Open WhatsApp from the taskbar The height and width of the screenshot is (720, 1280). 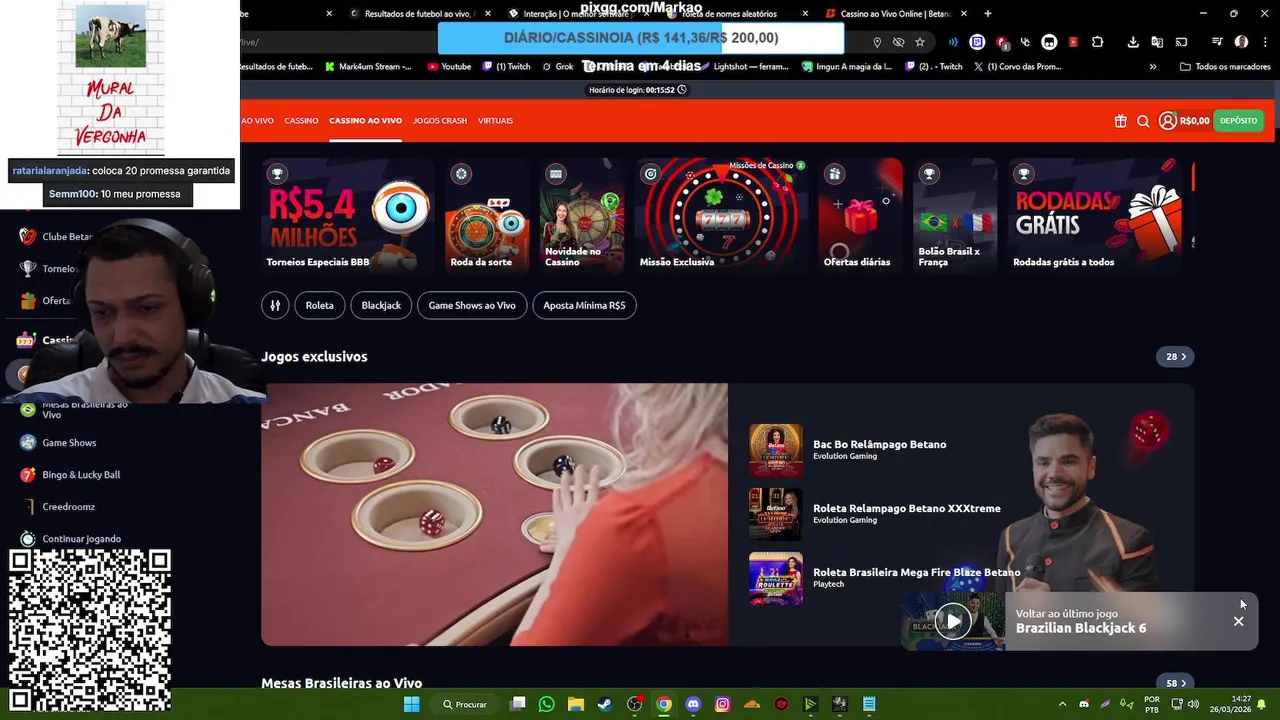tap(546, 704)
